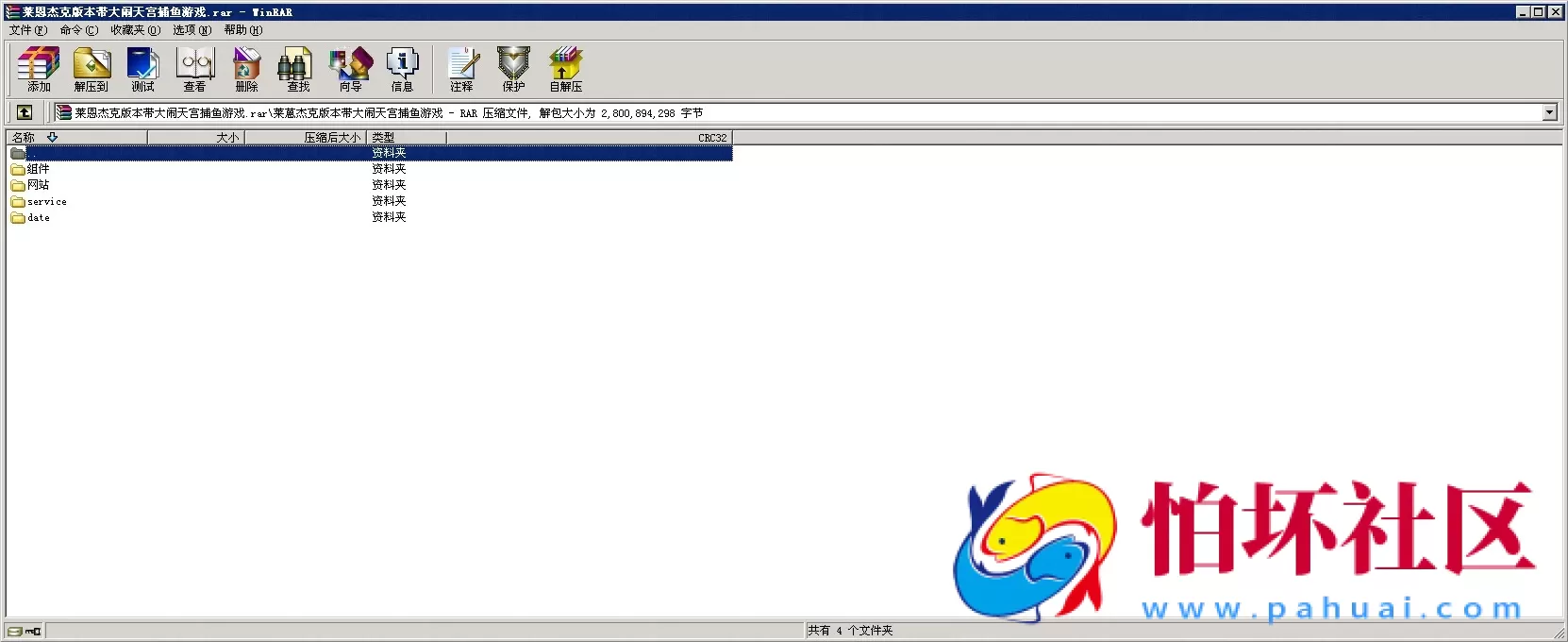Select the service folder

(x=46, y=201)
